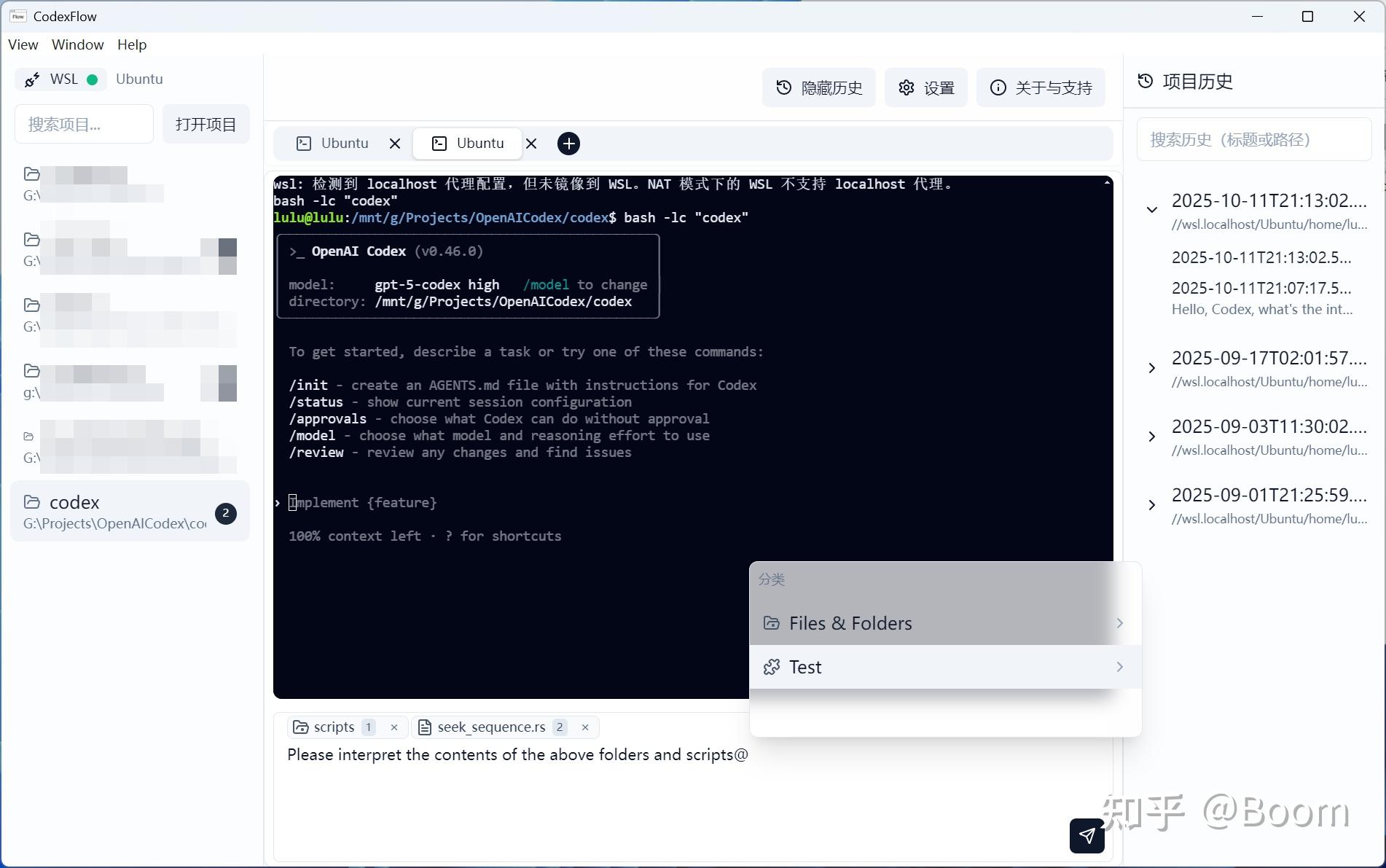Screen dimensions: 1386x868
Task: Click the terminal icon on the active Ubuntu tab
Action: [x=439, y=144]
